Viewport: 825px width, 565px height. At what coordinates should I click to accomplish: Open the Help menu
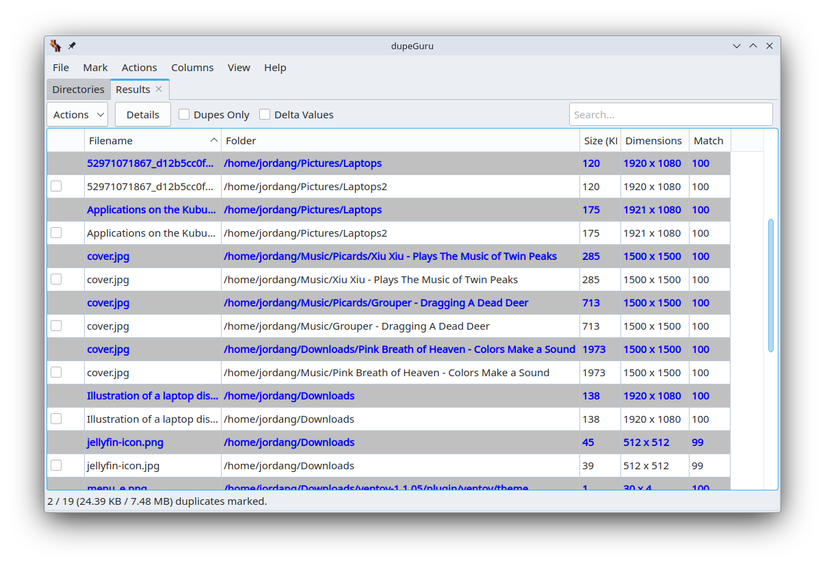tap(275, 67)
